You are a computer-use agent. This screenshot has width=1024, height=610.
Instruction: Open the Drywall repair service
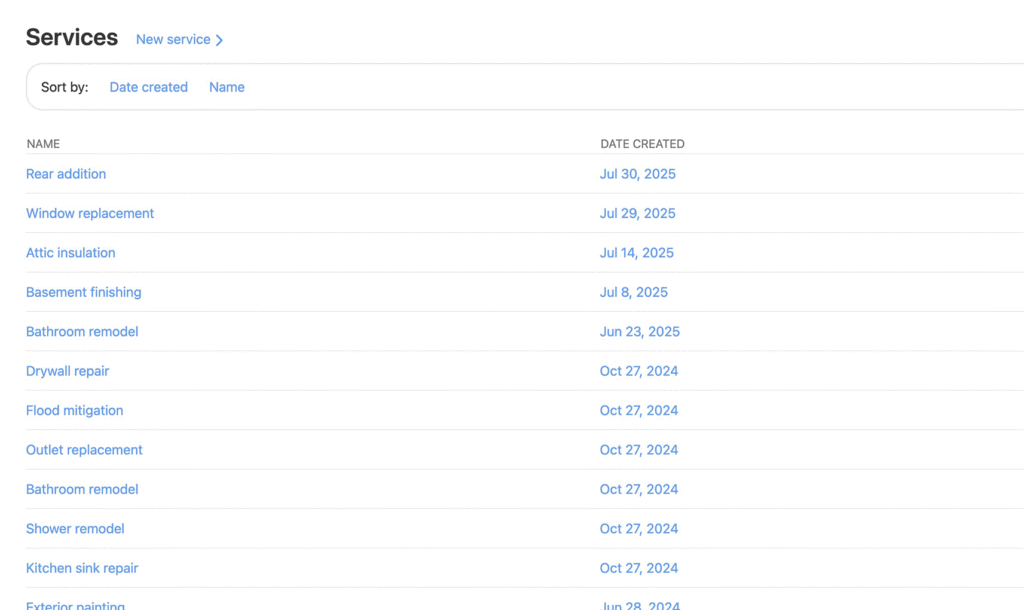click(68, 371)
